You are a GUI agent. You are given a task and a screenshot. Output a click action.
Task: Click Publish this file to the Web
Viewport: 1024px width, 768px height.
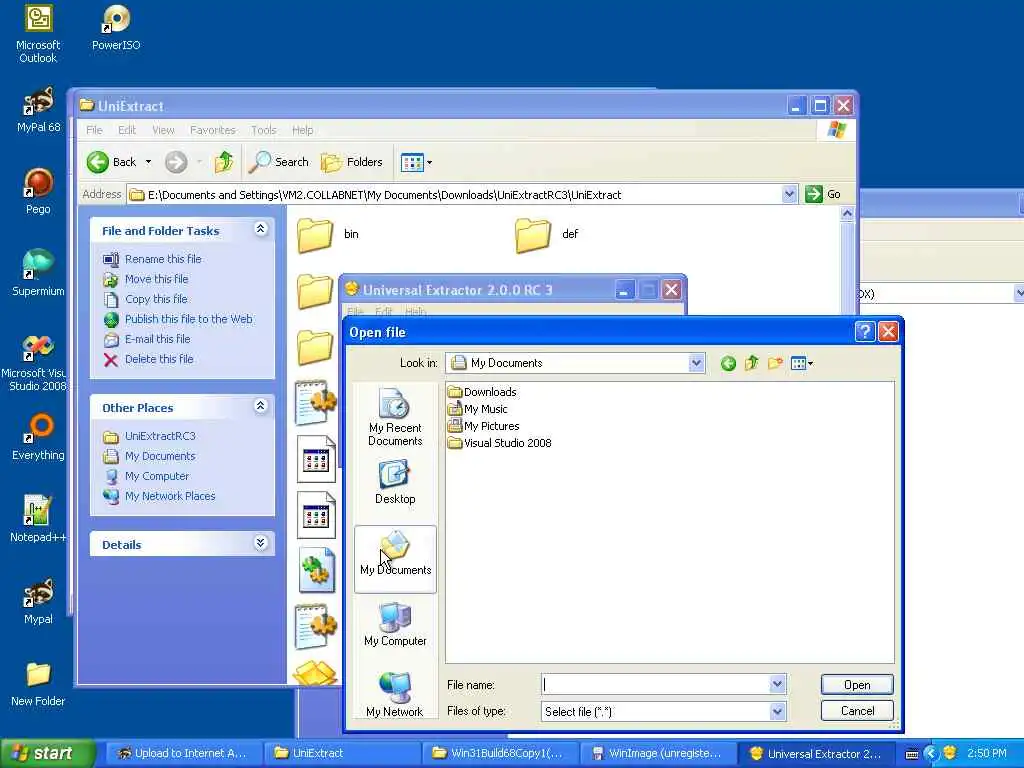189,319
